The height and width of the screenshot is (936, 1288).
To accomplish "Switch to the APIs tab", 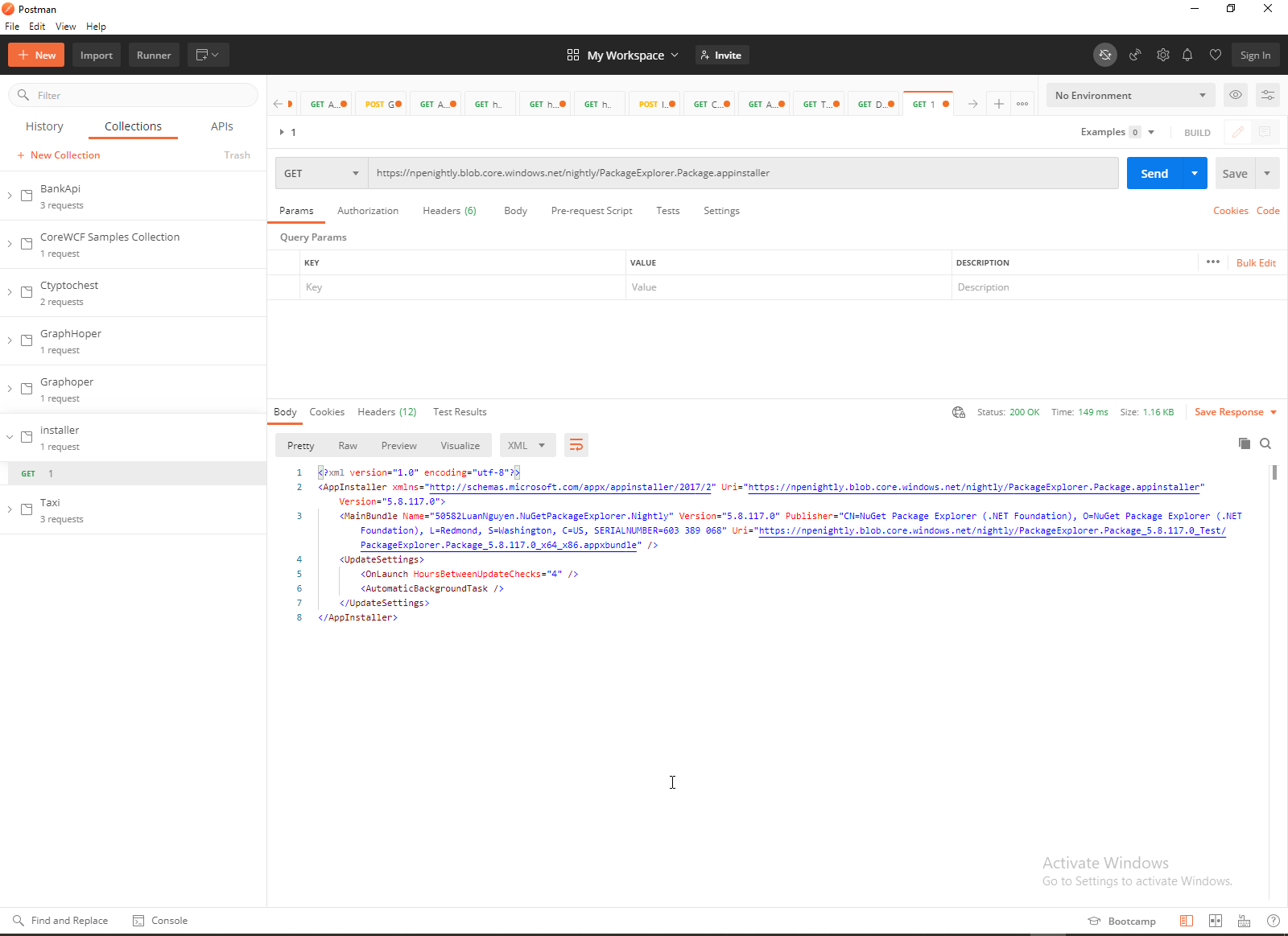I will click(x=222, y=126).
